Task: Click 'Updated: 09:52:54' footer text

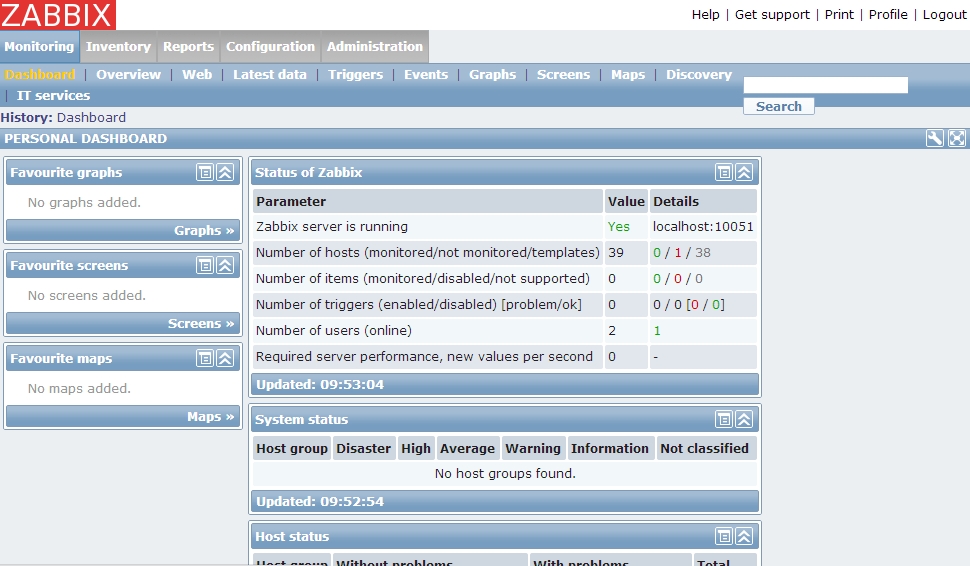Action: coord(320,501)
